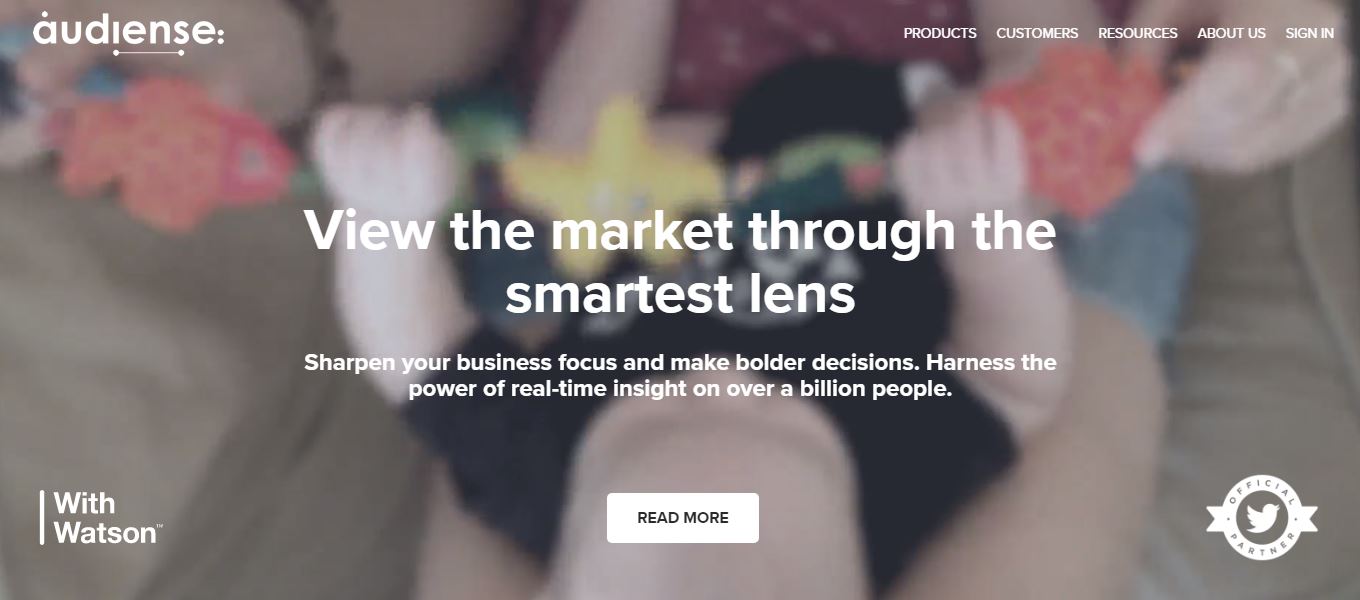This screenshot has width=1360, height=600.
Task: Open the RESOURCES menu
Action: 1138,33
